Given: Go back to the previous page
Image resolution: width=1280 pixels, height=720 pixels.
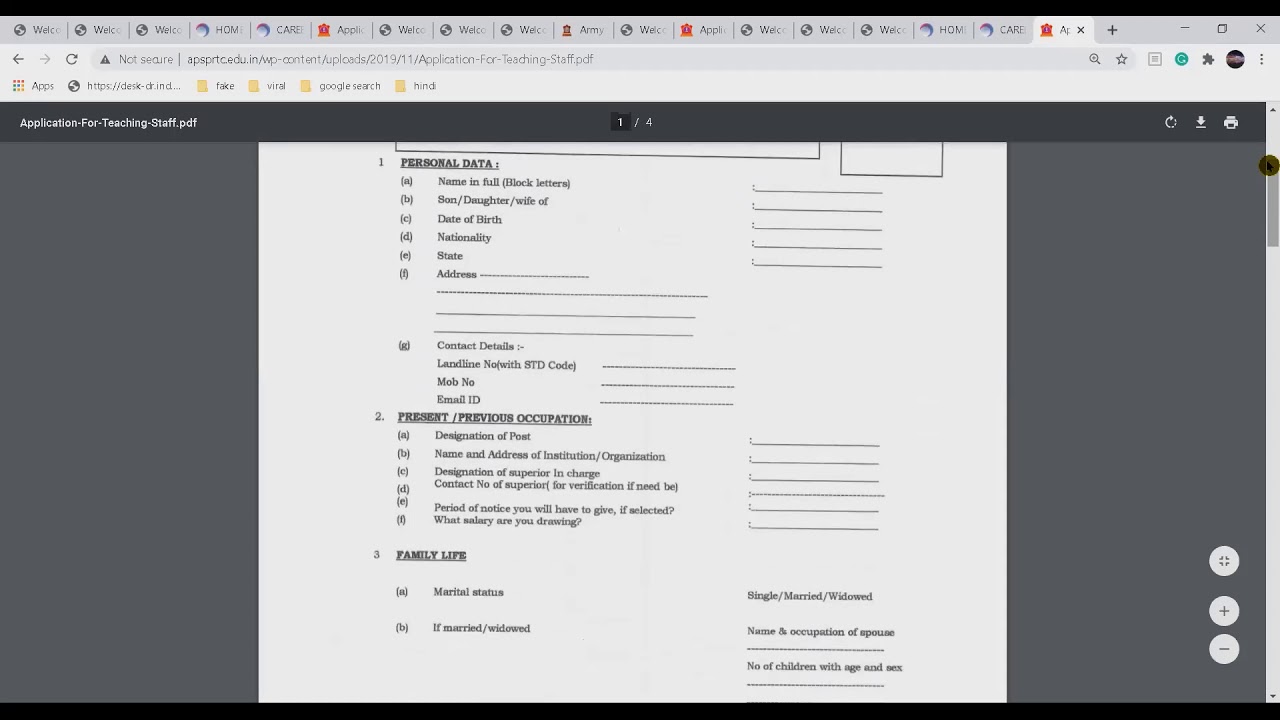Looking at the screenshot, I should (x=18, y=59).
